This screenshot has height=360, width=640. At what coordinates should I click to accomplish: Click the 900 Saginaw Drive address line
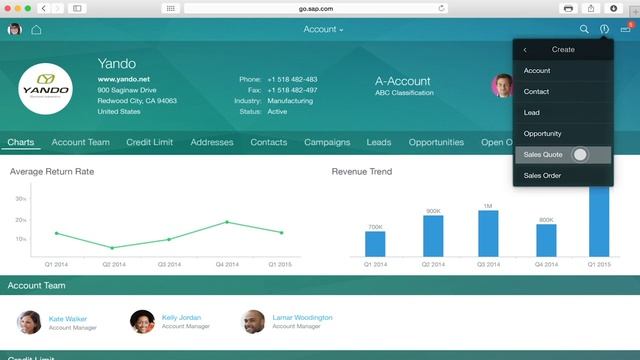(127, 90)
